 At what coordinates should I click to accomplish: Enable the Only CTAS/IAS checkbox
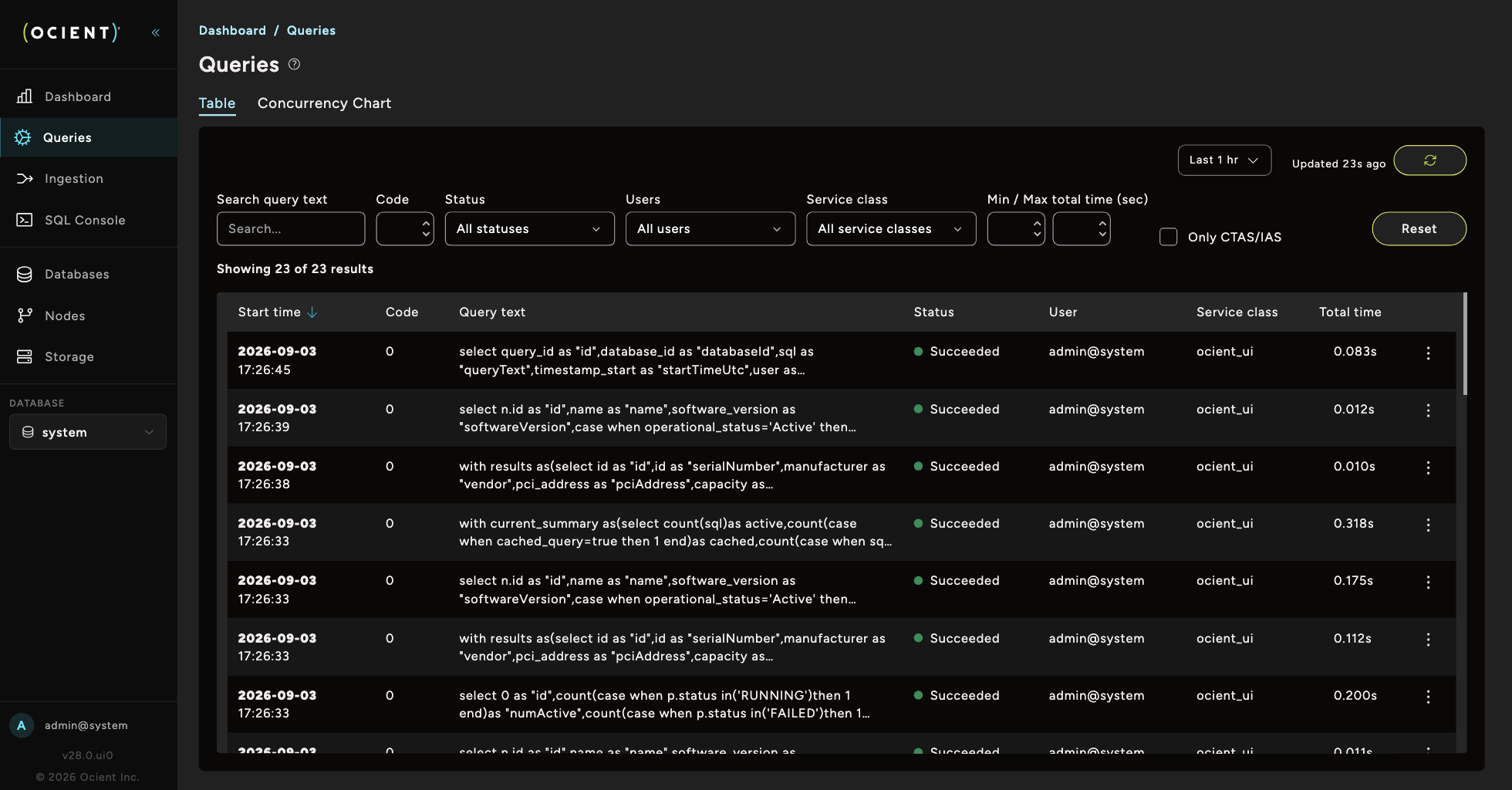[x=1168, y=237]
